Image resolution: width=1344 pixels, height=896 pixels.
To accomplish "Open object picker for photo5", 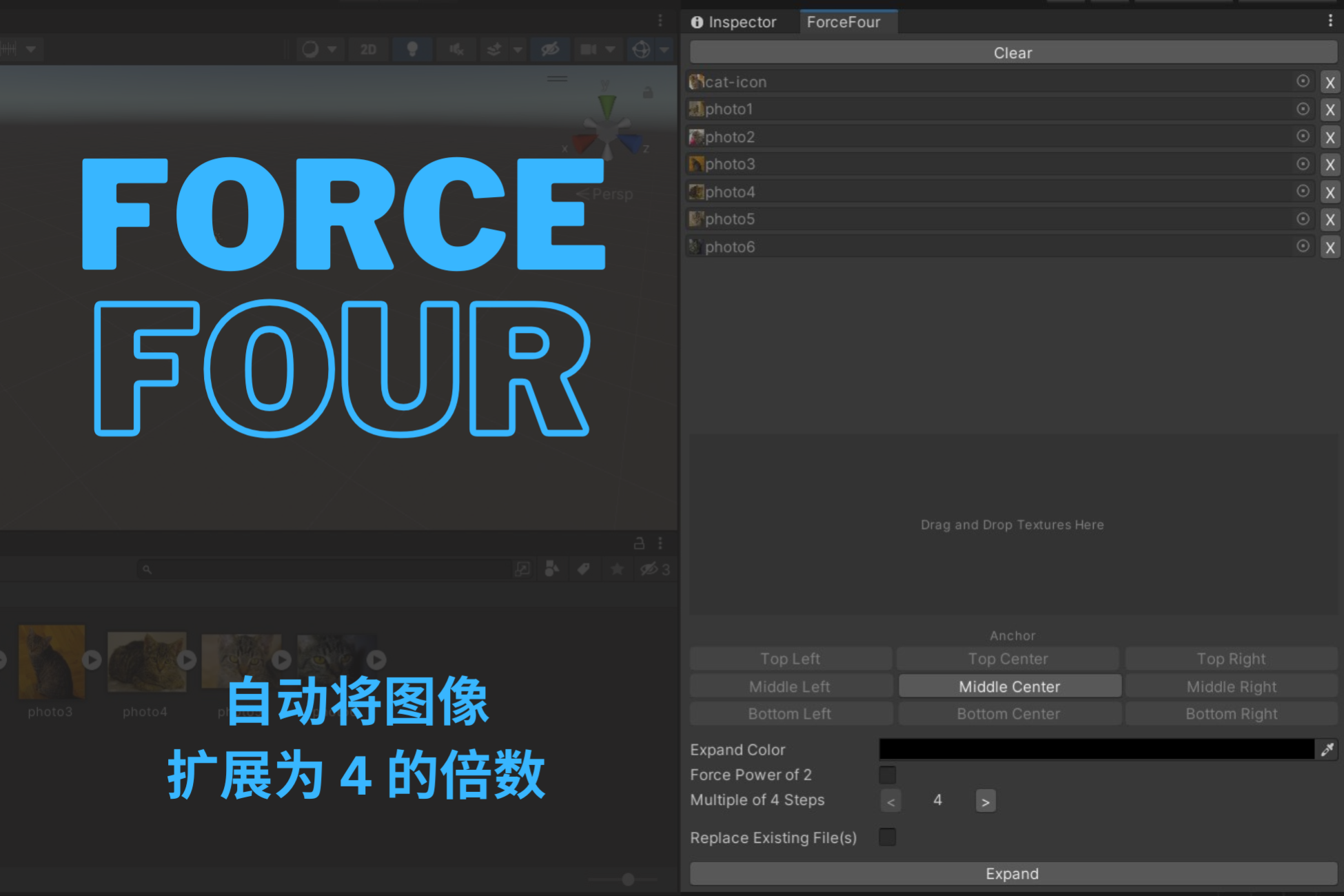I will (x=1303, y=218).
